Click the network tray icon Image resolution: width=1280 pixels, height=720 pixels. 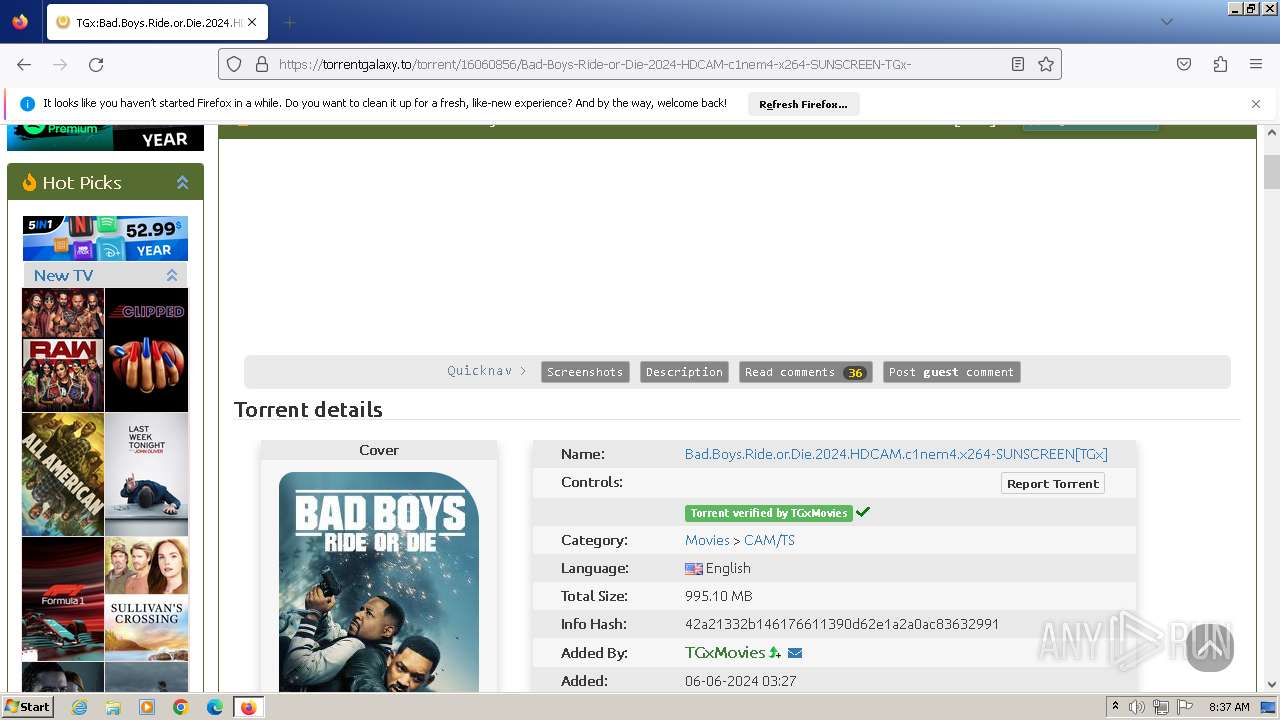[x=1161, y=707]
